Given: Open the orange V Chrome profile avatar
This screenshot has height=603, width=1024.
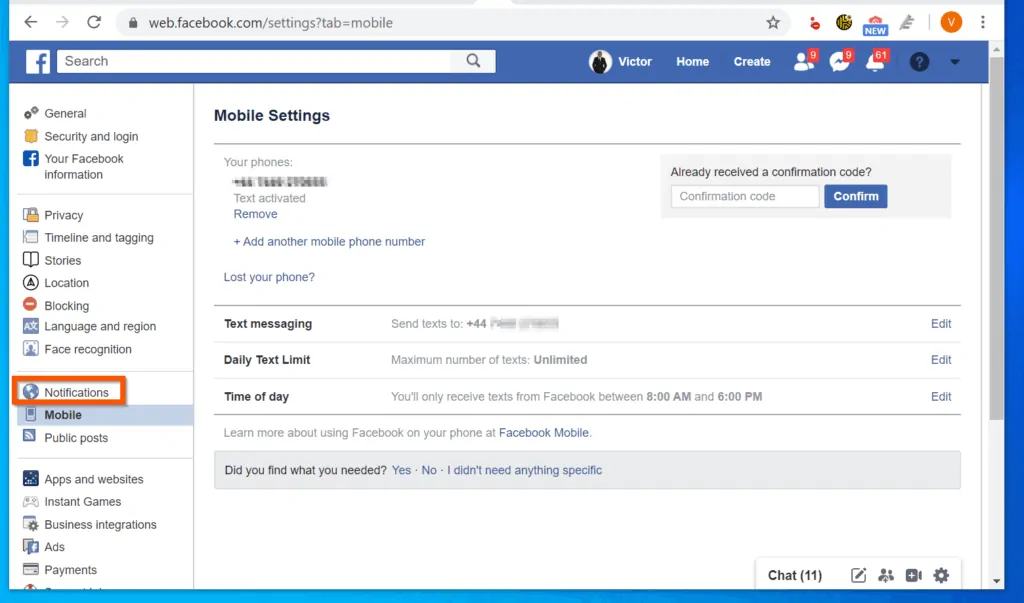Looking at the screenshot, I should pos(951,22).
